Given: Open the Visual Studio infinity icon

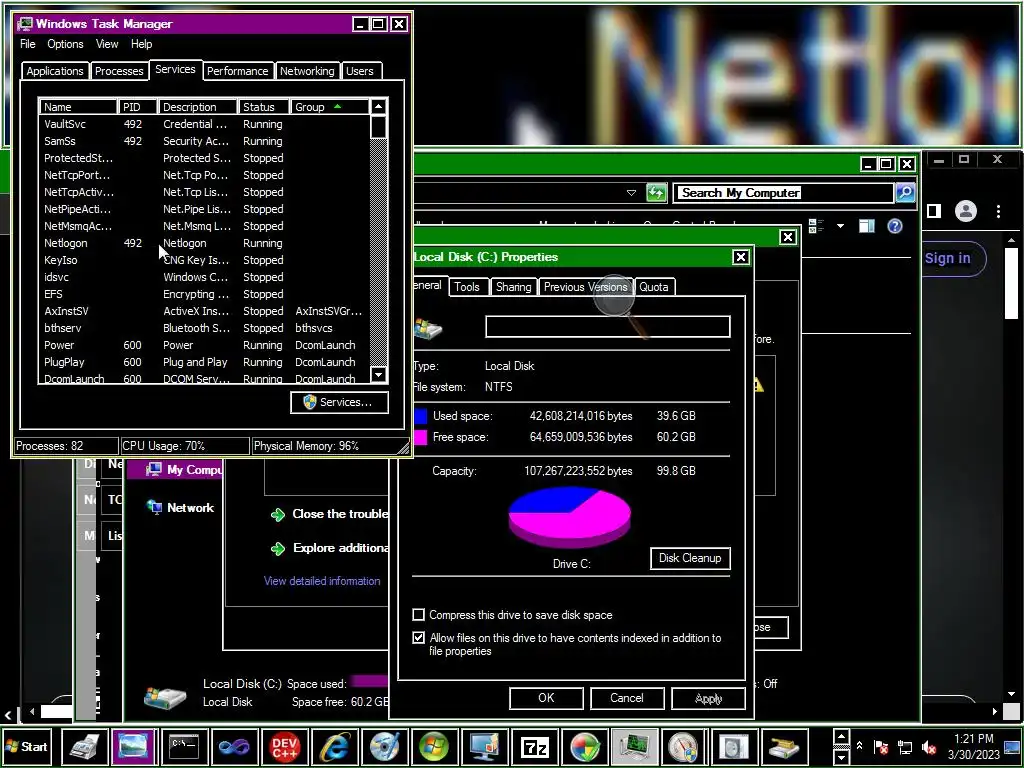Looking at the screenshot, I should (234, 746).
